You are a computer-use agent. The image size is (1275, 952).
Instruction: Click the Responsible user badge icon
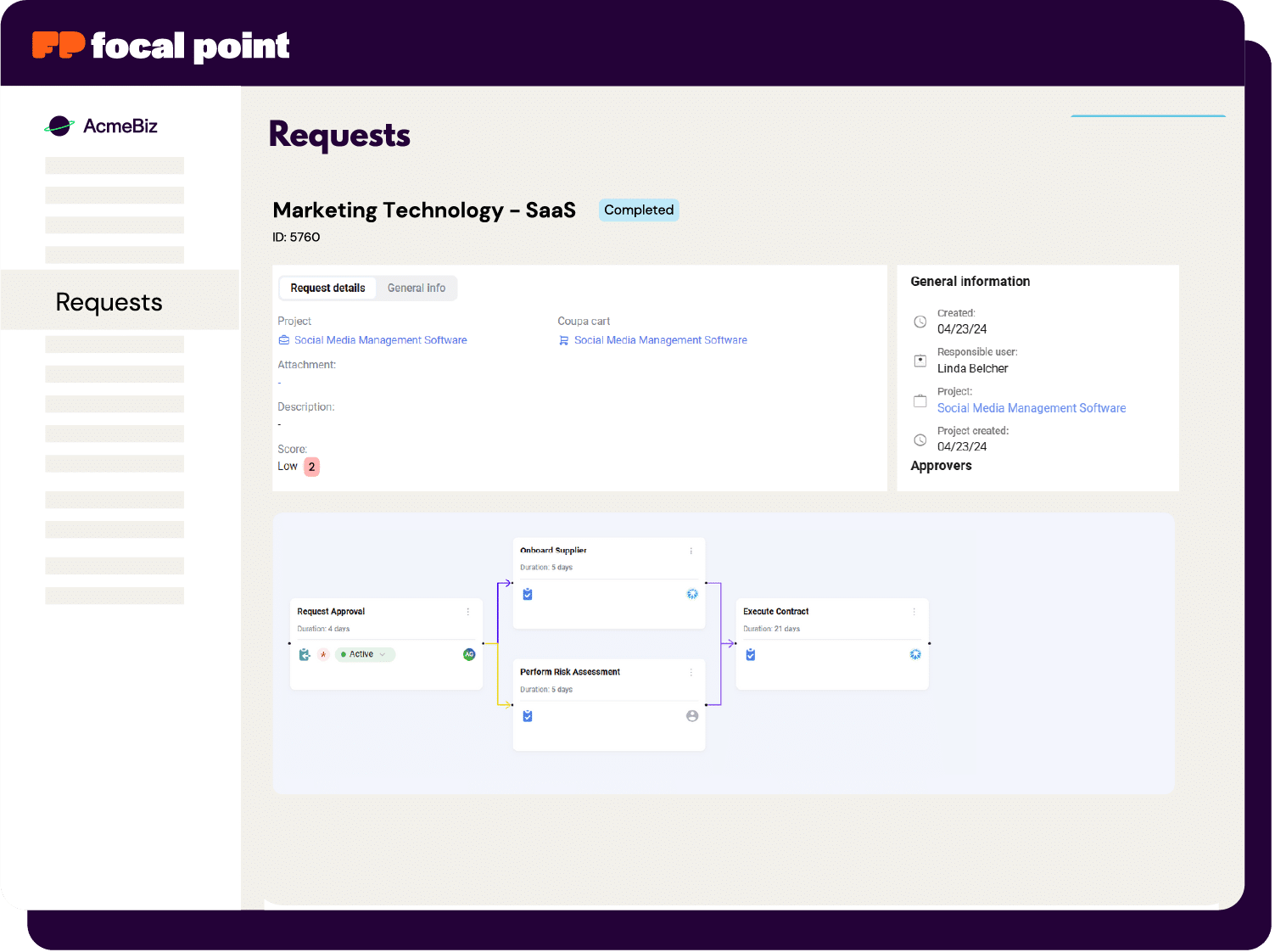pyautogui.click(x=920, y=361)
